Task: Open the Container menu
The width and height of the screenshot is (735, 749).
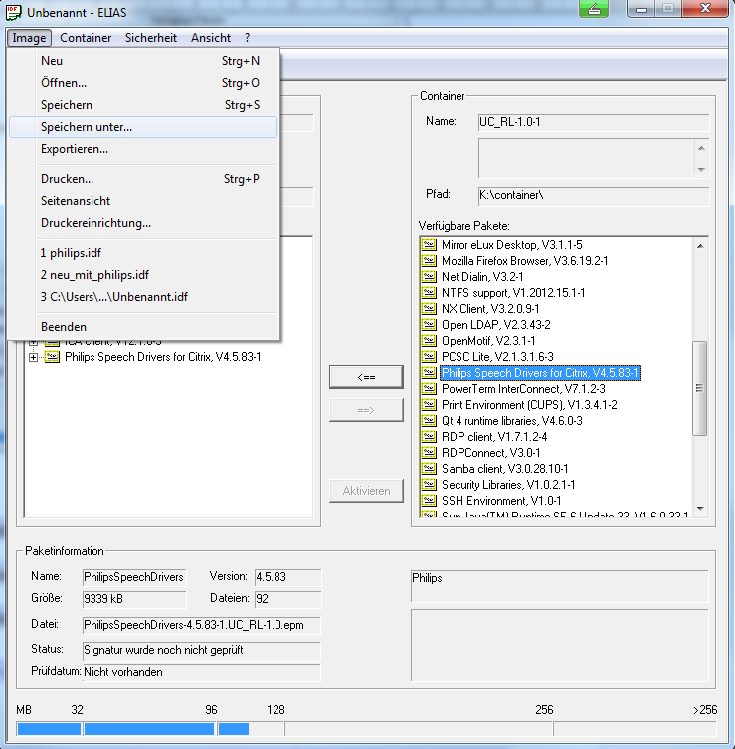Action: 85,38
